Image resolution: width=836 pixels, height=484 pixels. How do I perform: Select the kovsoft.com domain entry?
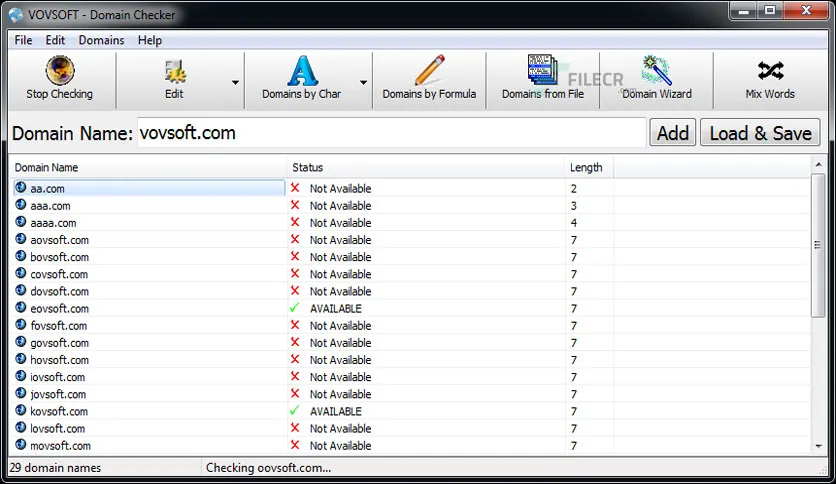pyautogui.click(x=59, y=411)
